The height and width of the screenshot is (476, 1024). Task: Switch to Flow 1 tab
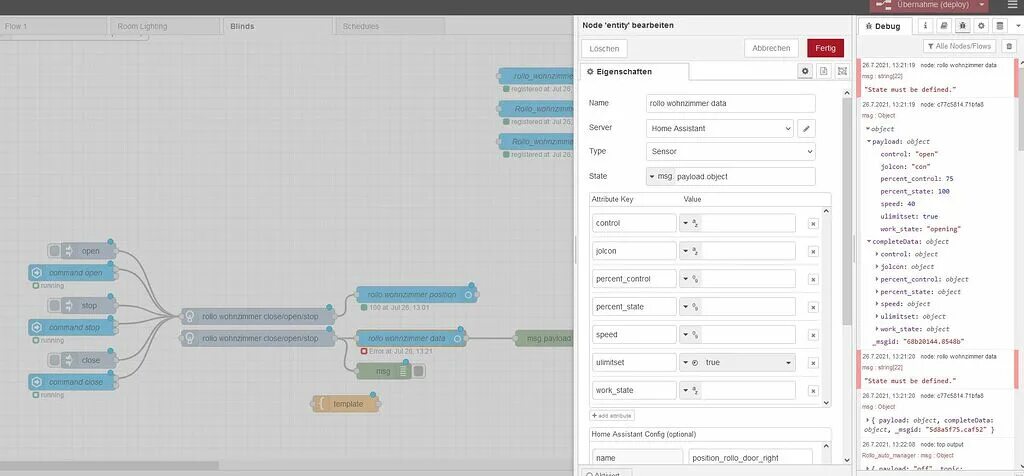pos(53,27)
